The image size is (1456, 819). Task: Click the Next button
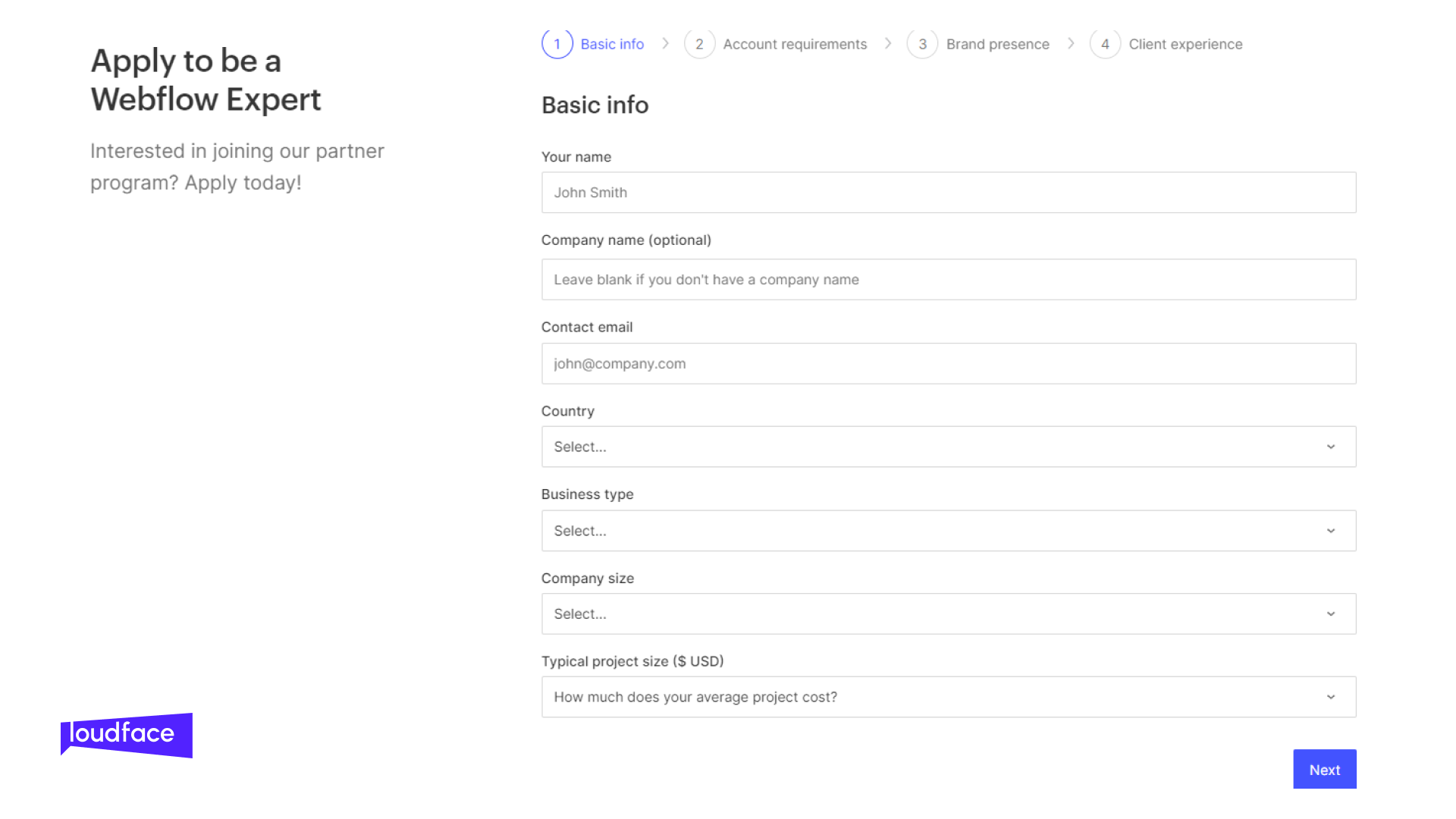tap(1324, 769)
